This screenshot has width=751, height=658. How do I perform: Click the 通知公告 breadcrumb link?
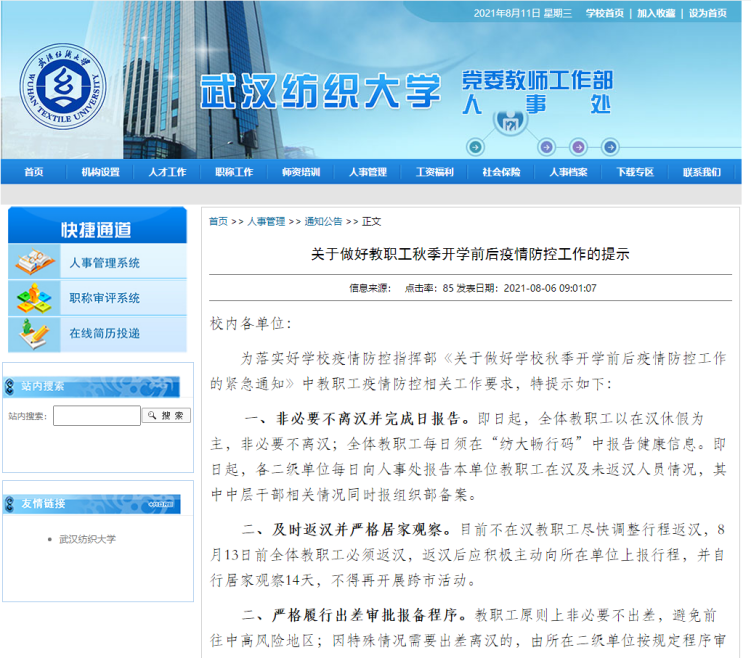pyautogui.click(x=323, y=221)
